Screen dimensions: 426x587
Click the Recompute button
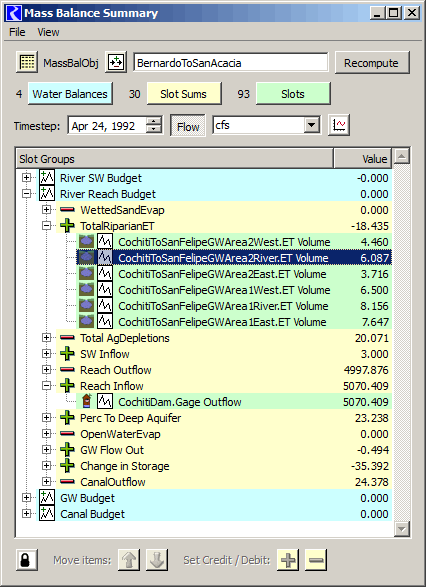[x=372, y=63]
